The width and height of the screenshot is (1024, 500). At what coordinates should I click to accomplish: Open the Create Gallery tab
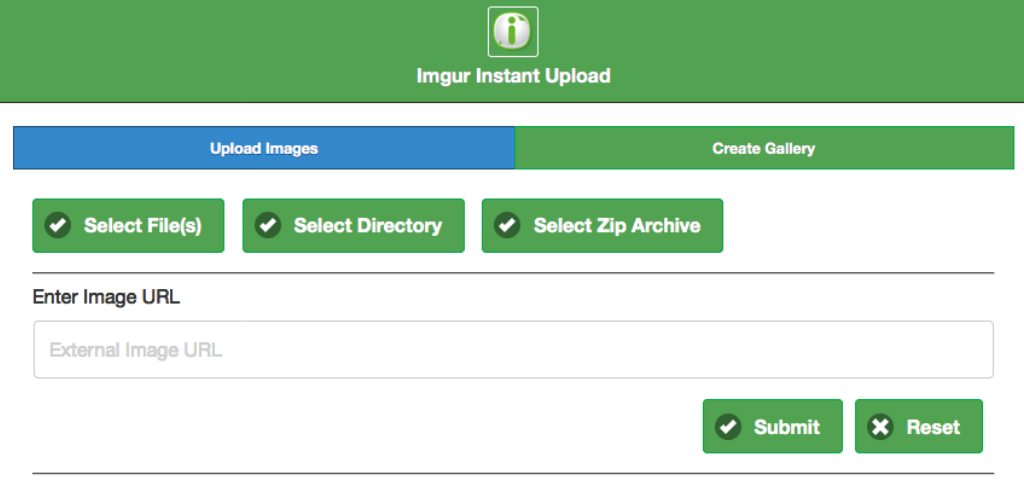click(764, 148)
